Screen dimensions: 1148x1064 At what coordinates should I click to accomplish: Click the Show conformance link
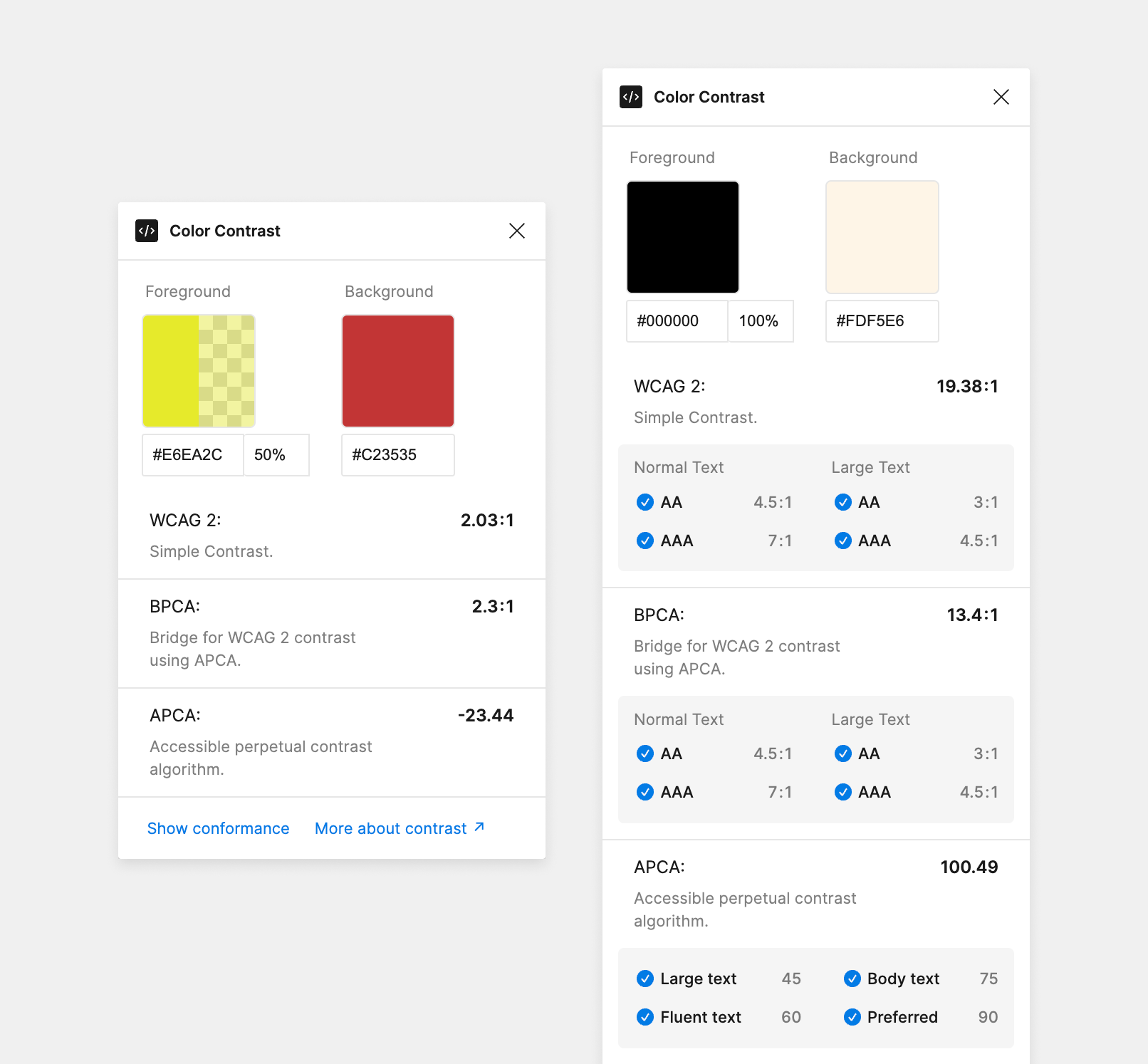[218, 828]
